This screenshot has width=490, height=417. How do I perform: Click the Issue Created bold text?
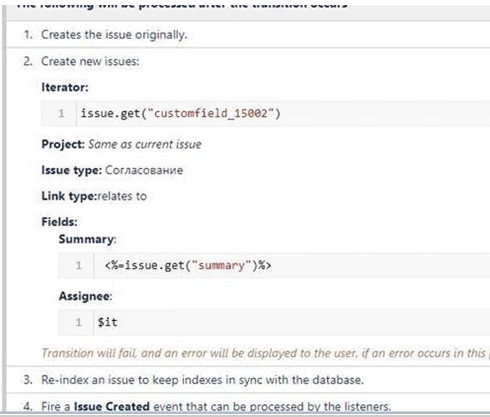[x=111, y=406]
